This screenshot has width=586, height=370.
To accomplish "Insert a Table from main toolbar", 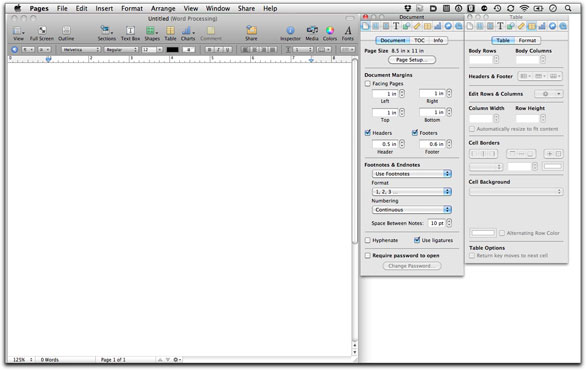I will pos(170,33).
